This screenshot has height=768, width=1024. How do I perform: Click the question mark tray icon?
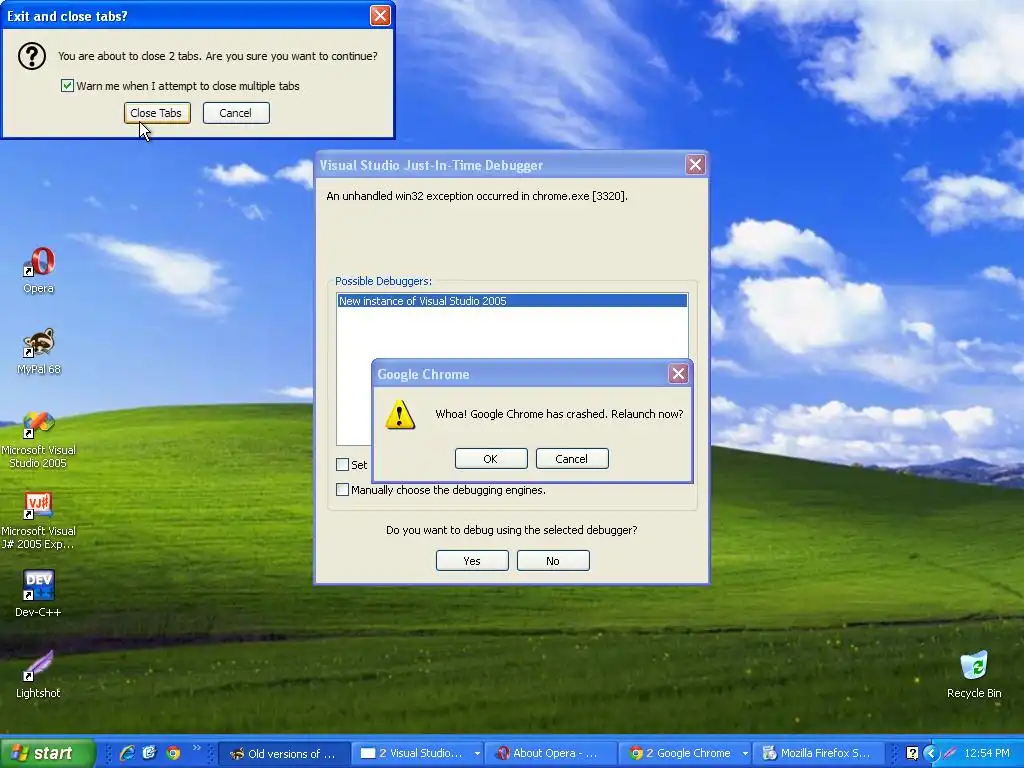[x=912, y=753]
